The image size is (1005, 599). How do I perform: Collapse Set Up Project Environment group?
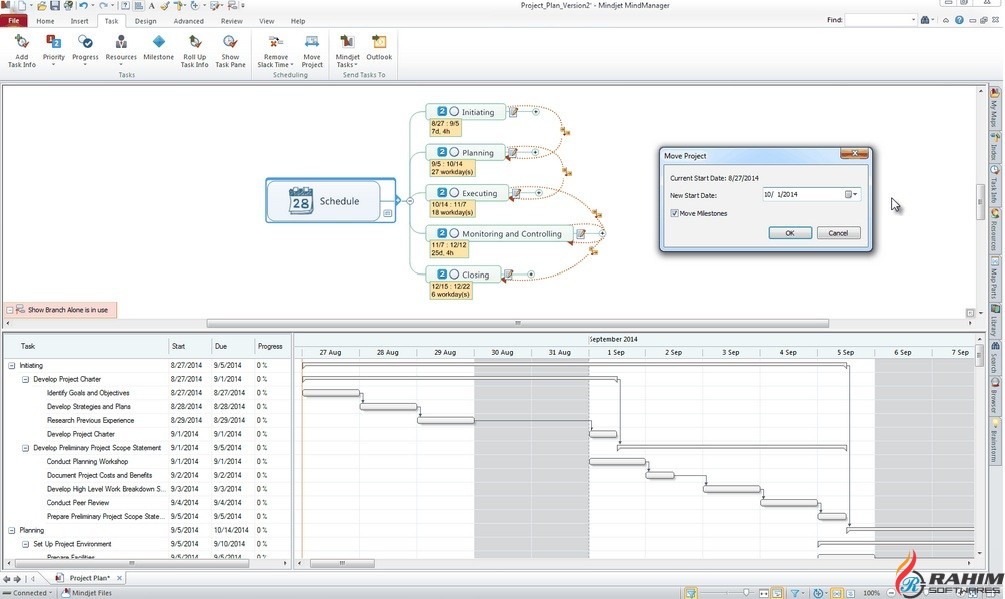[x=26, y=545]
